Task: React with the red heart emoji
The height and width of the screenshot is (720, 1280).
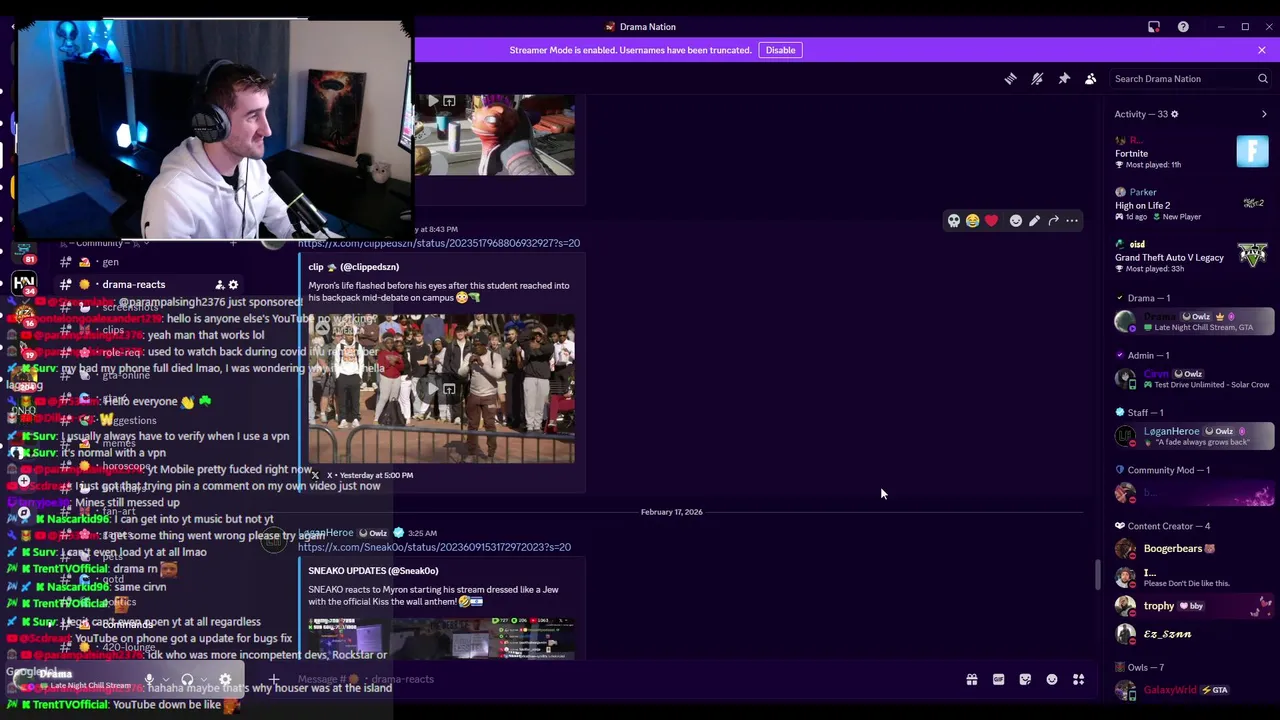Action: pyautogui.click(x=991, y=221)
